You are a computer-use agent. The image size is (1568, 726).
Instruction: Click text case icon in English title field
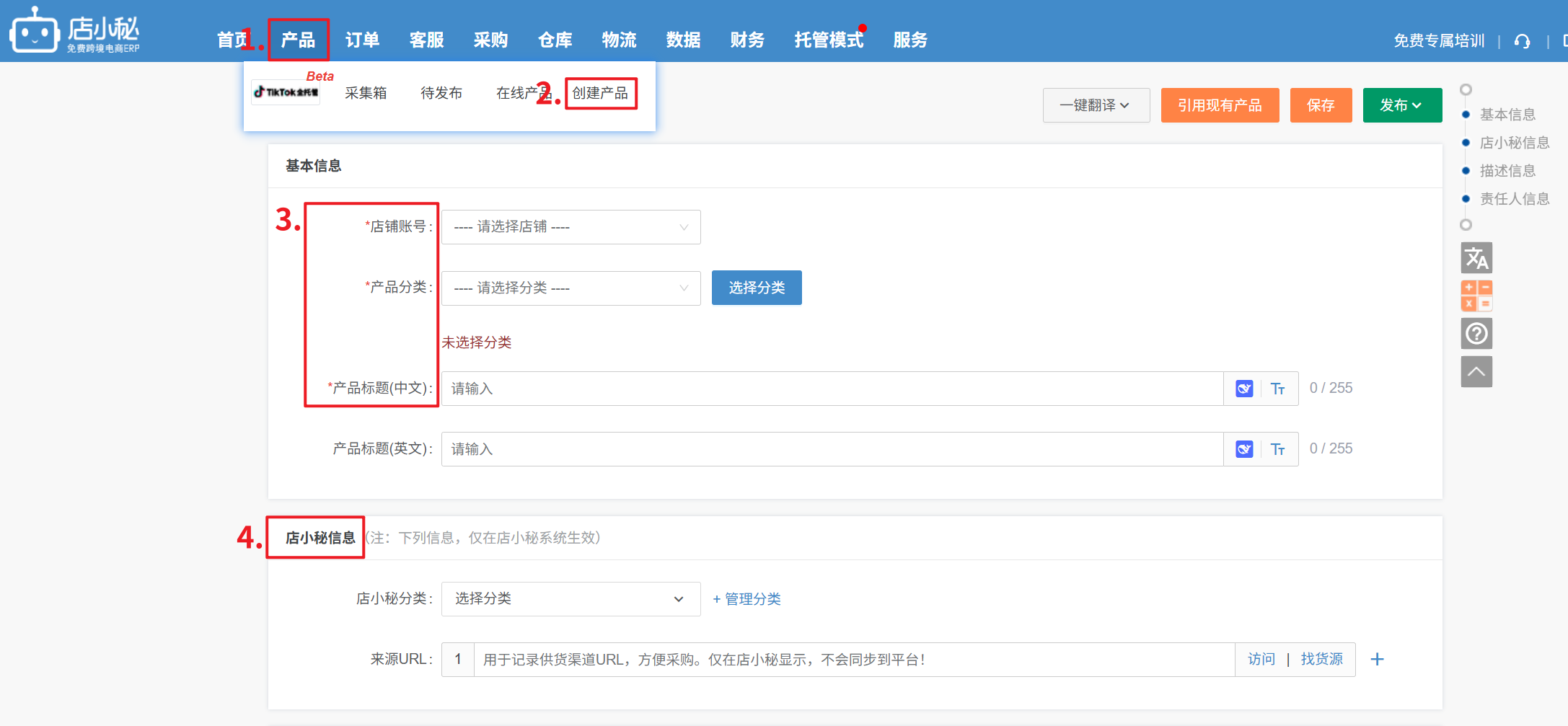pos(1277,449)
